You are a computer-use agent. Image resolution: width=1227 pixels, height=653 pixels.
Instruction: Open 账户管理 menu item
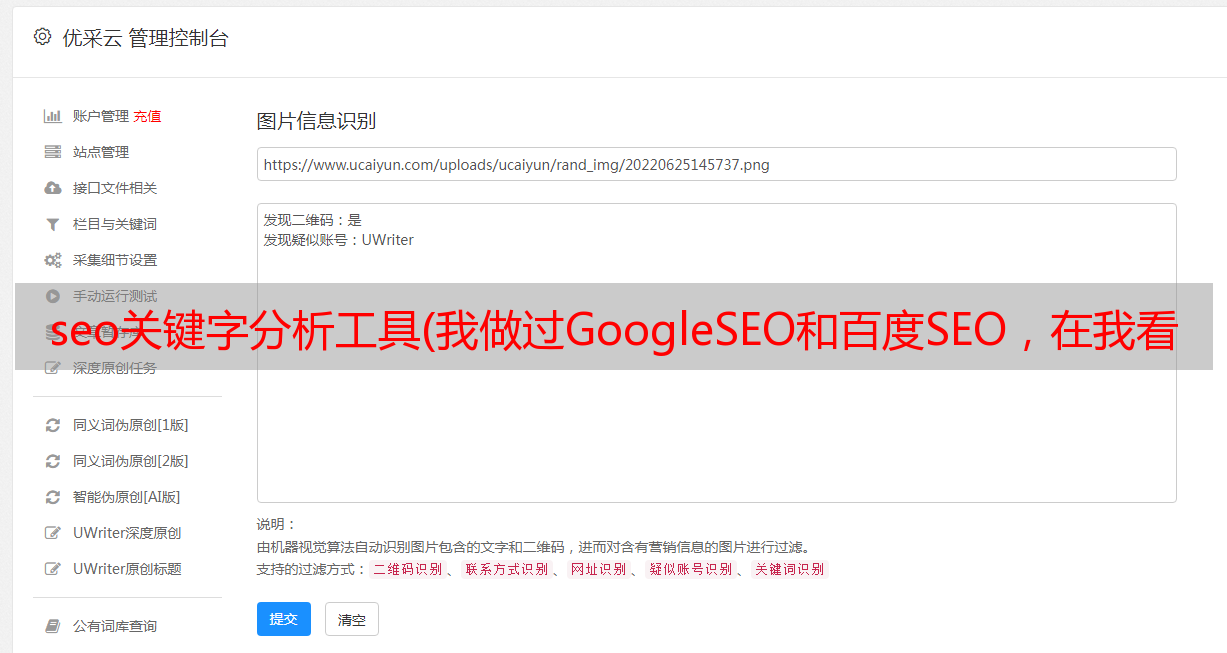point(101,116)
